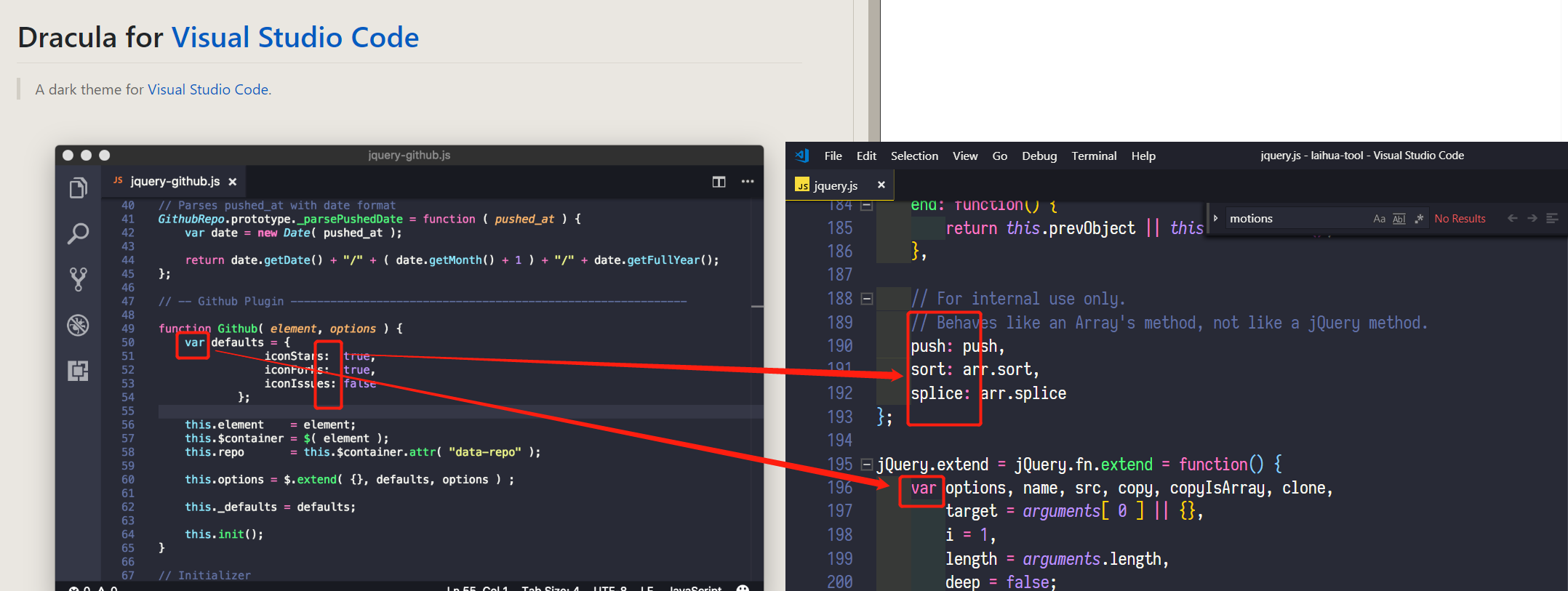The image size is (1568, 591).
Task: Close the jquery-github.js tab with its x
Action: 233,182
